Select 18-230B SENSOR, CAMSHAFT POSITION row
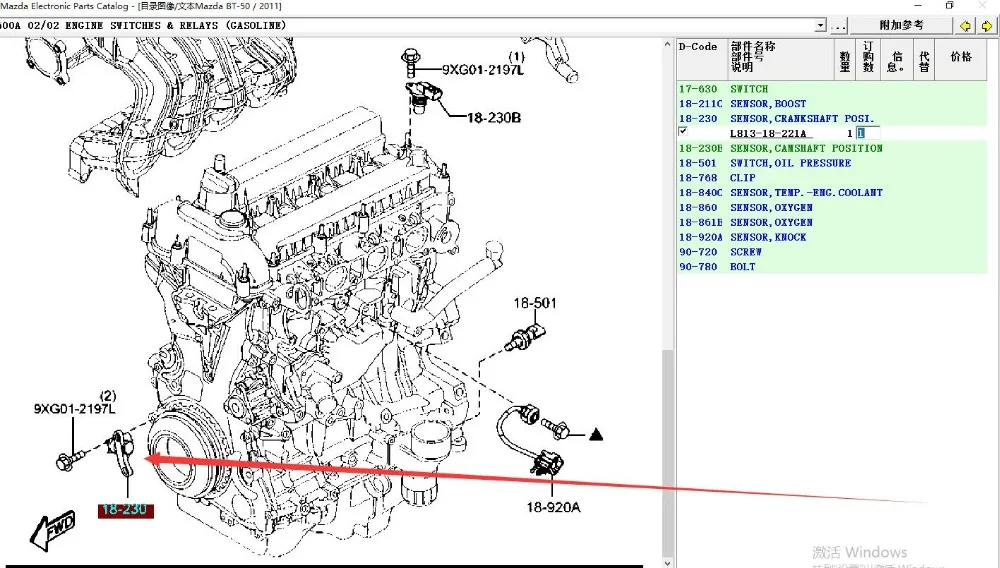 click(x=832, y=148)
